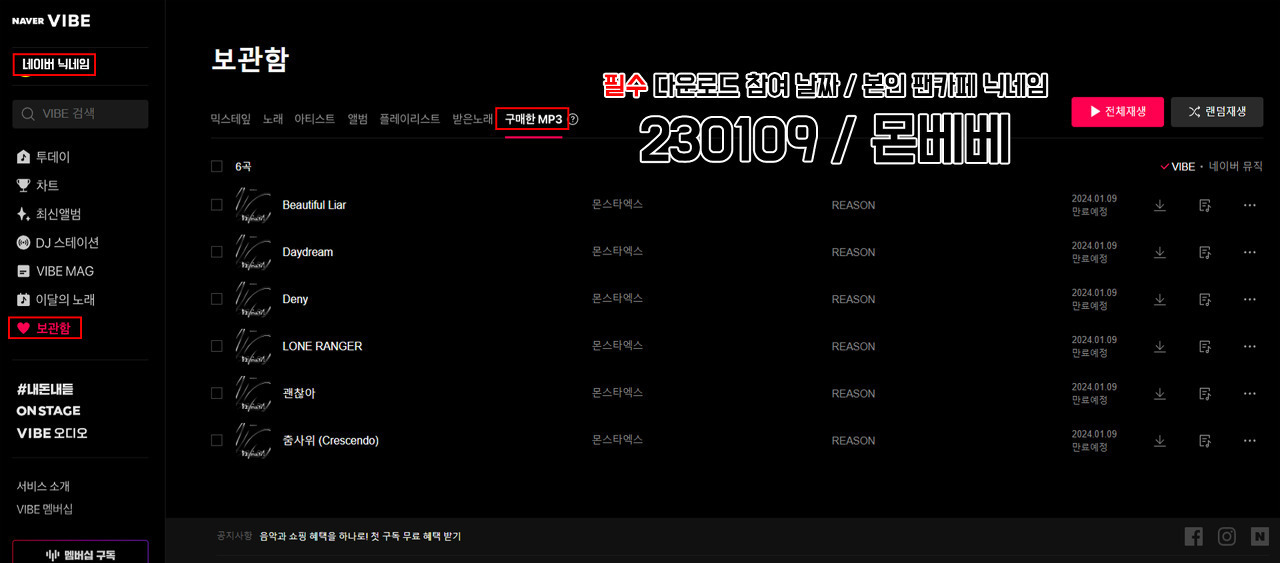Open the 서비스 소개 link
The image size is (1280, 563).
[x=43, y=486]
